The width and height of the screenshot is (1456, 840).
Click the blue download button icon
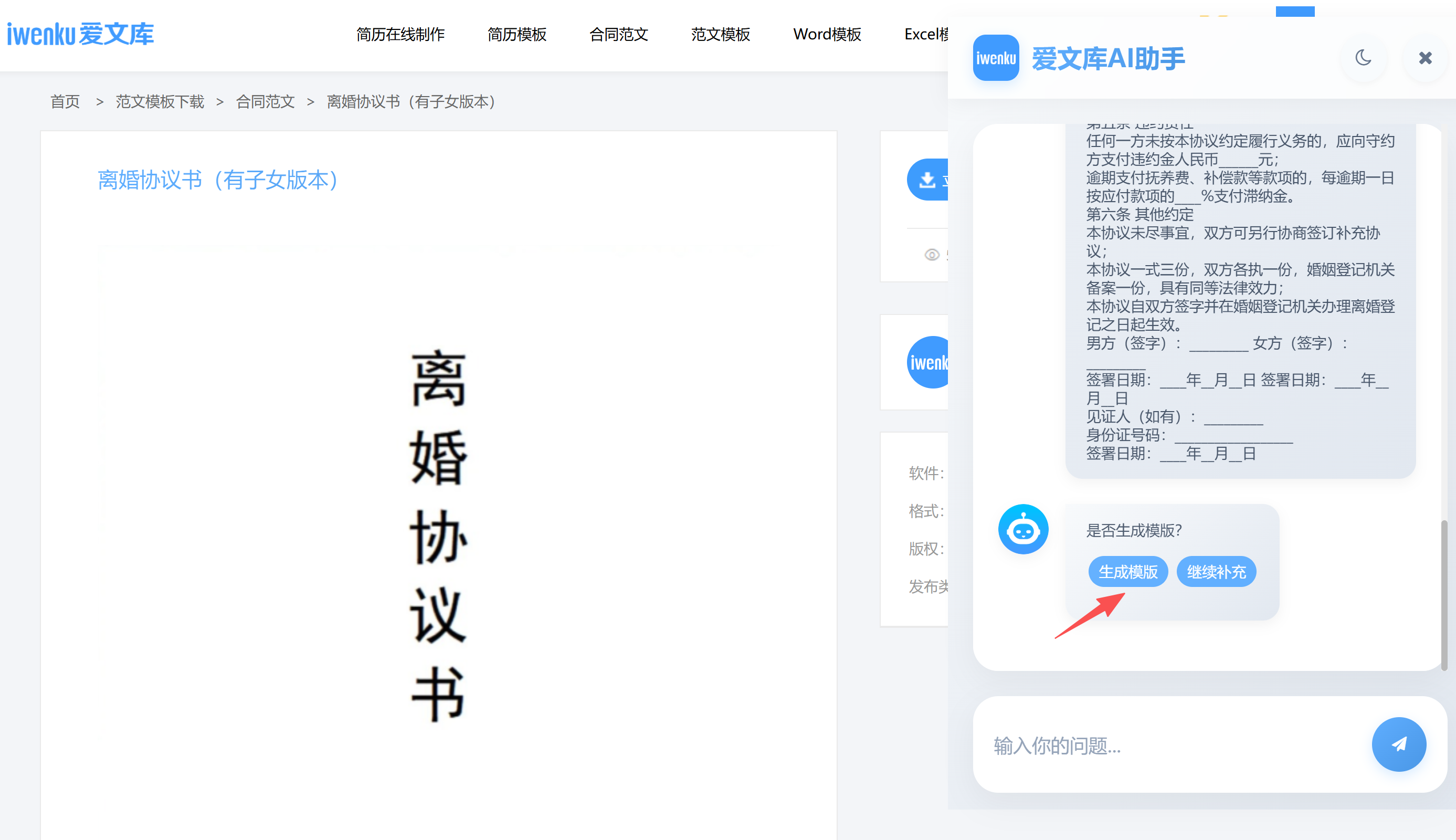click(928, 180)
